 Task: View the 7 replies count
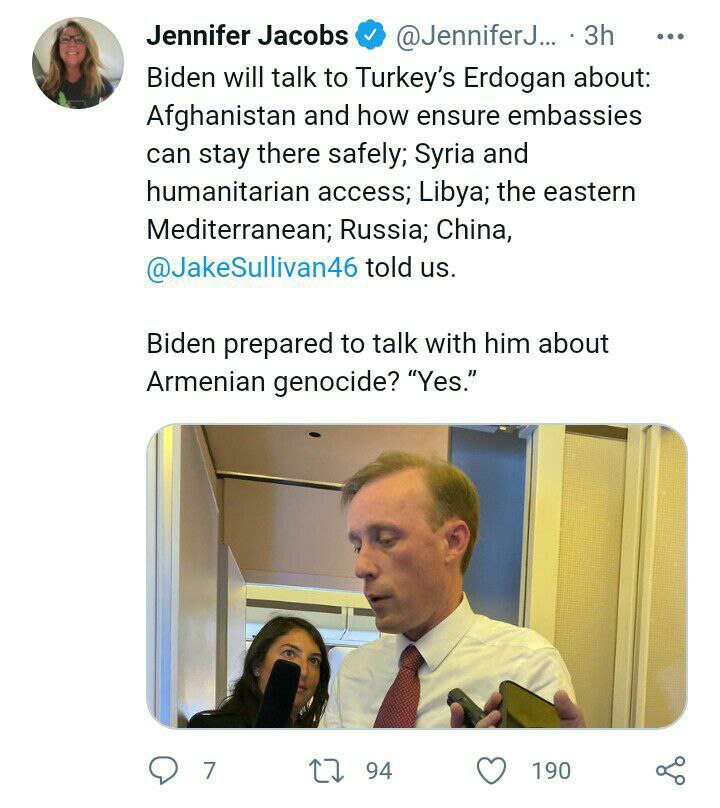tap(209, 771)
